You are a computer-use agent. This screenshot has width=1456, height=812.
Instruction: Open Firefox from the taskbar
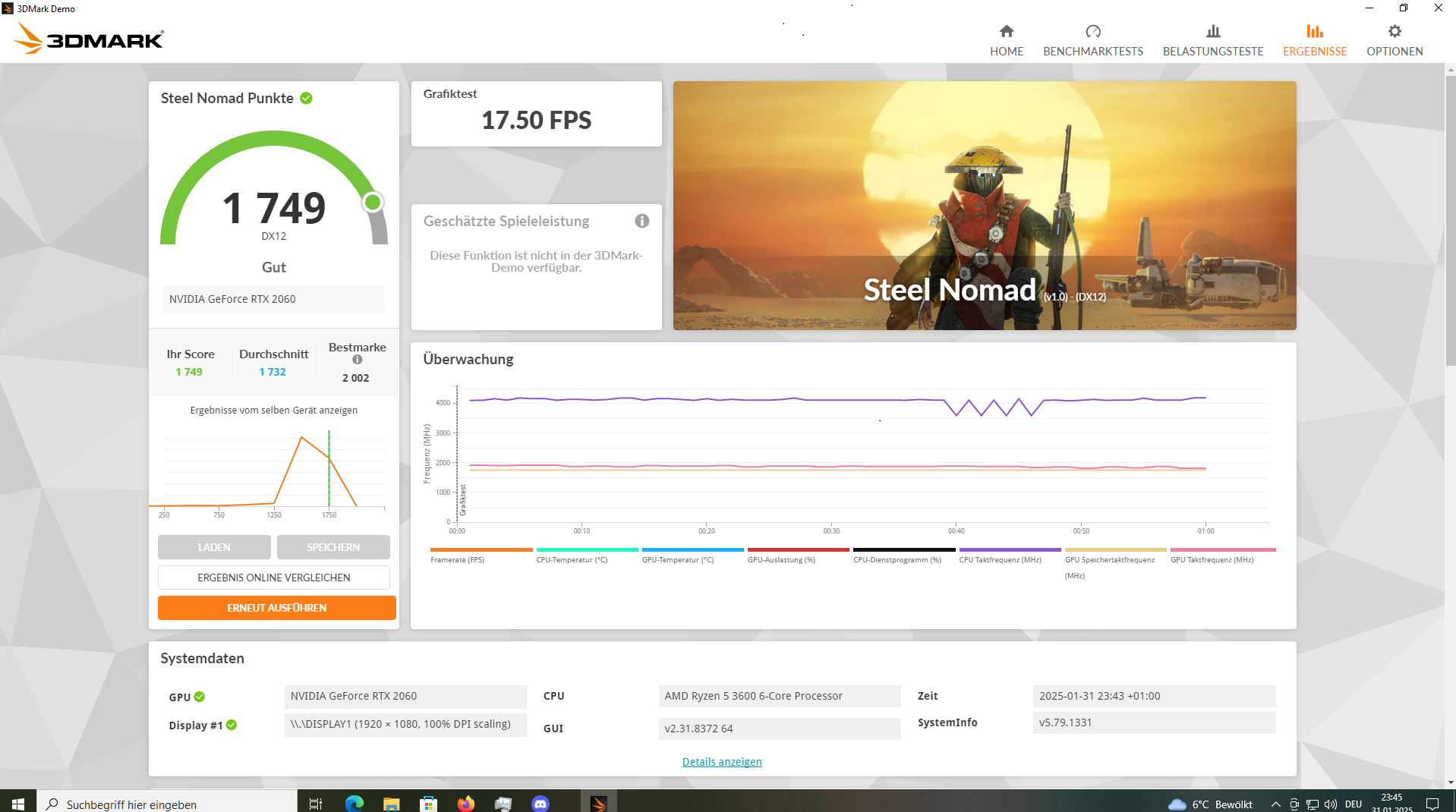click(466, 803)
